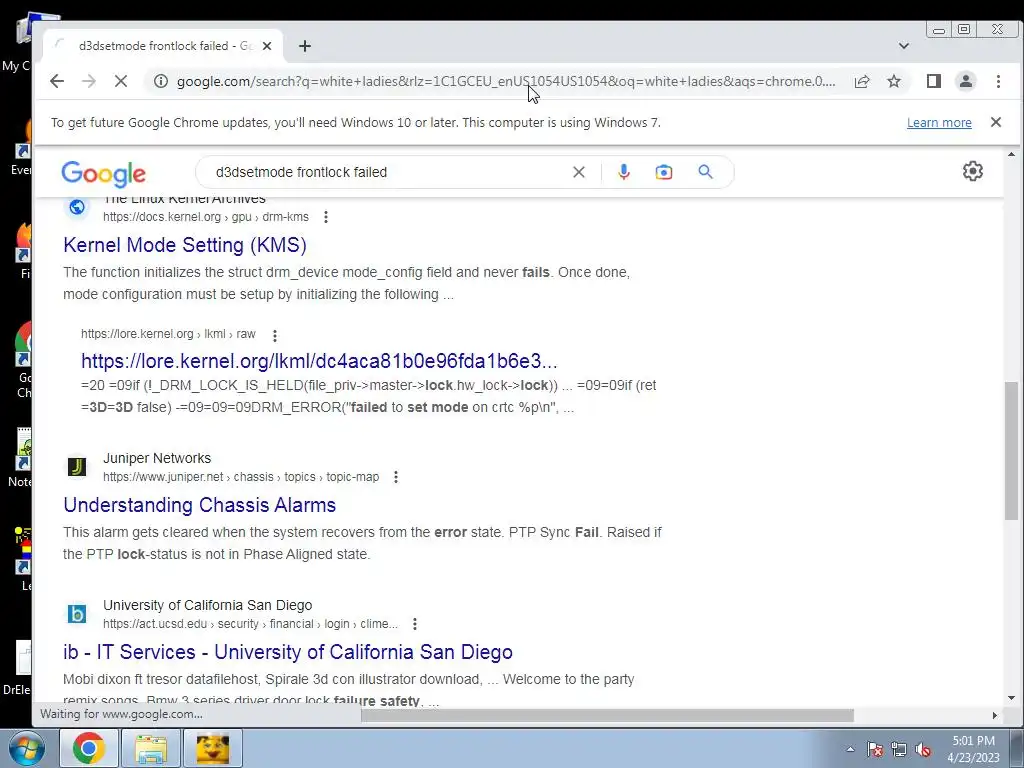Open the lore.kernel.org lkml result link
This screenshot has width=1024, height=768.
click(x=319, y=361)
